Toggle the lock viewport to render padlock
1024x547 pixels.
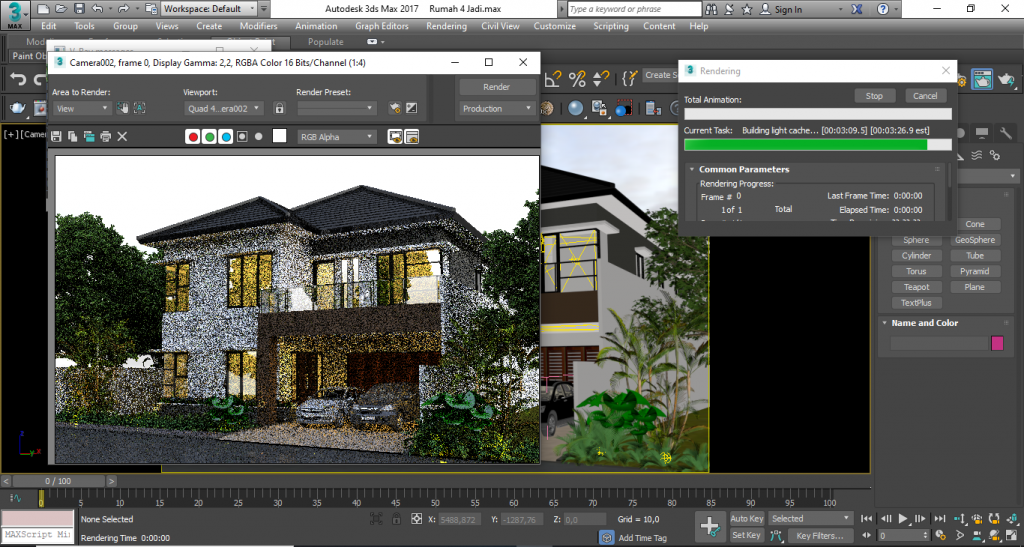pos(280,108)
